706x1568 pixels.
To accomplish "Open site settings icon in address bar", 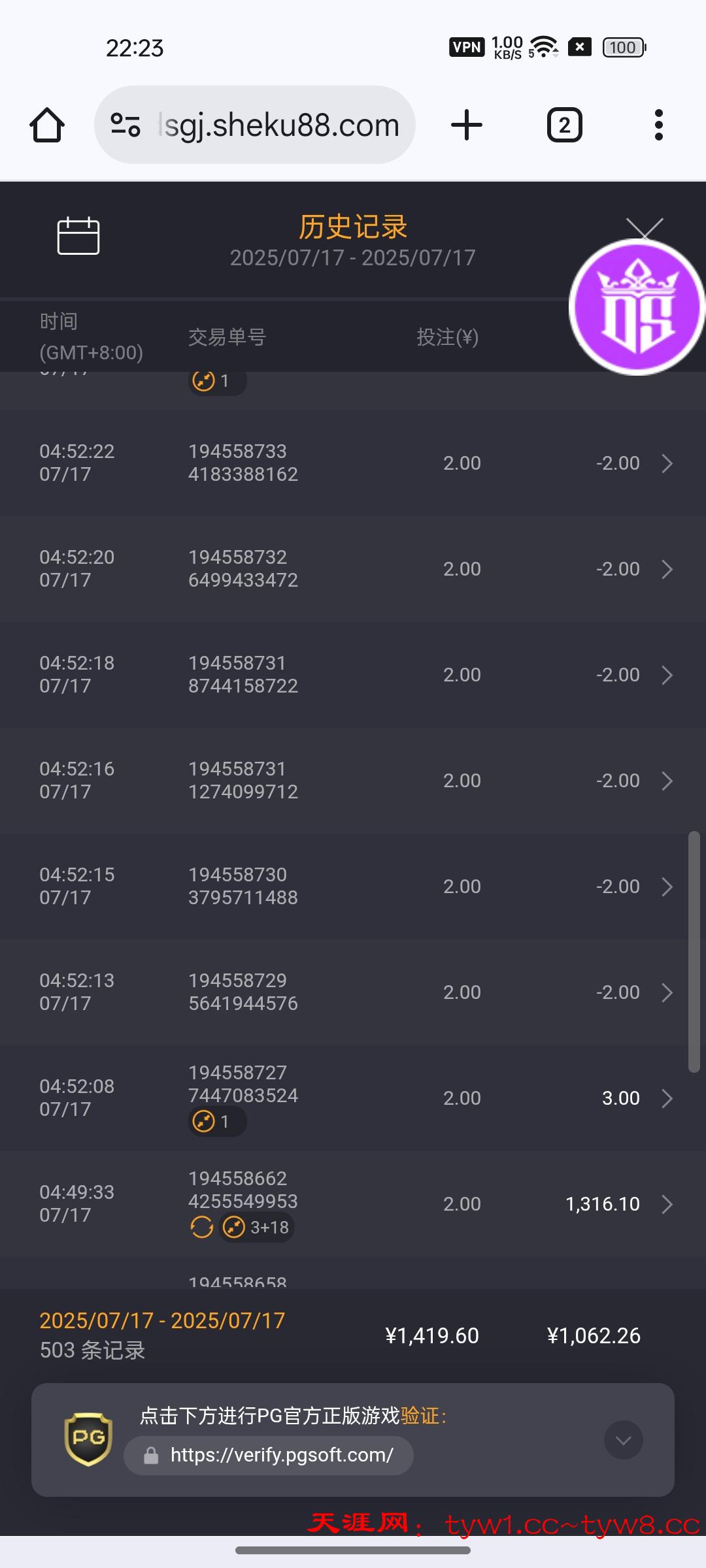I will (125, 125).
